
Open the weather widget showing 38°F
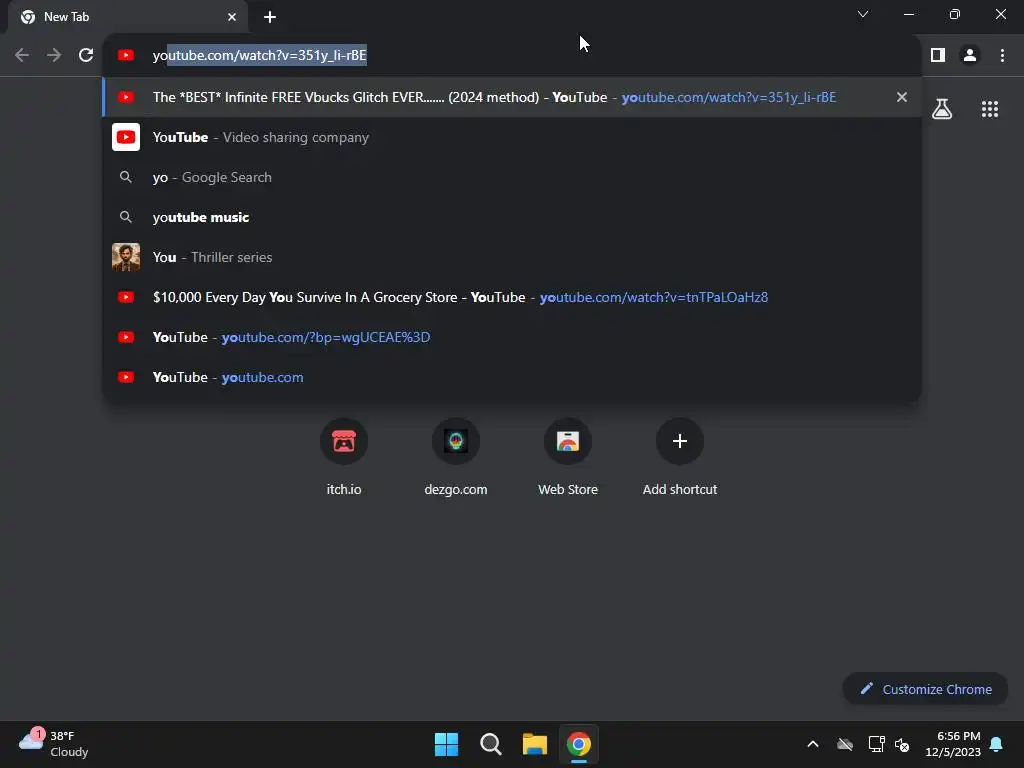click(x=54, y=744)
